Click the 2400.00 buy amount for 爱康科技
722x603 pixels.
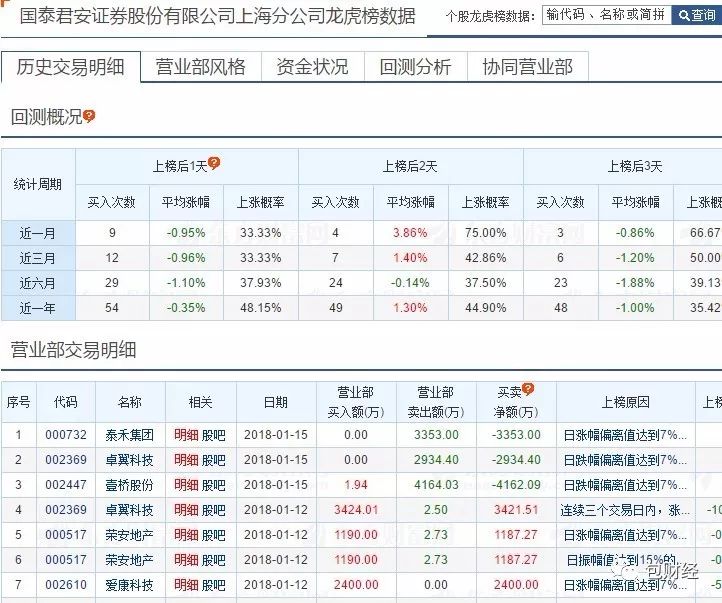356,585
